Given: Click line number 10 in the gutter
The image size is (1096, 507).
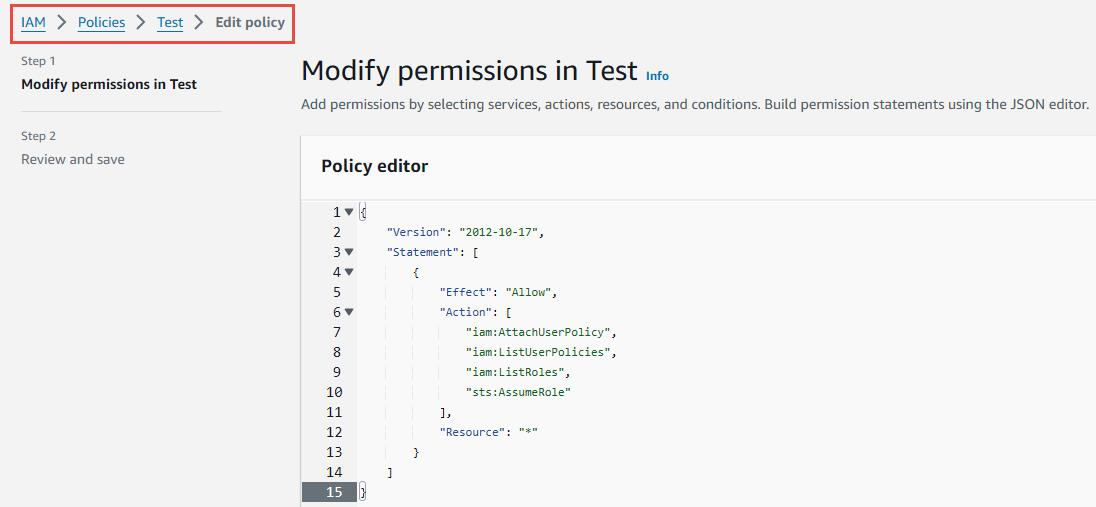Looking at the screenshot, I should tap(333, 392).
